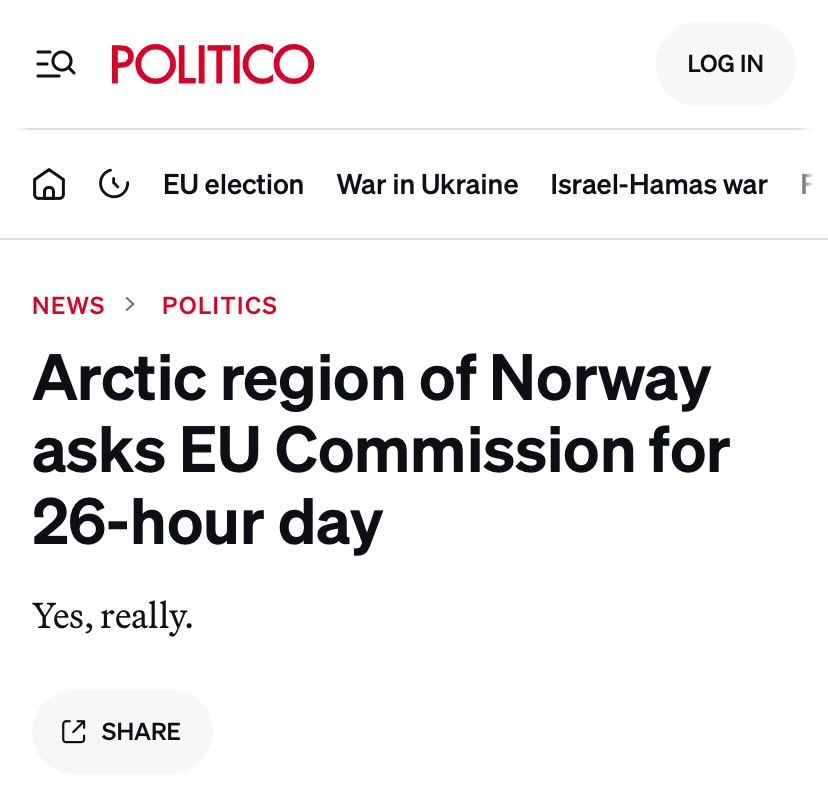Select War in Ukraine in navigation

pos(427,185)
